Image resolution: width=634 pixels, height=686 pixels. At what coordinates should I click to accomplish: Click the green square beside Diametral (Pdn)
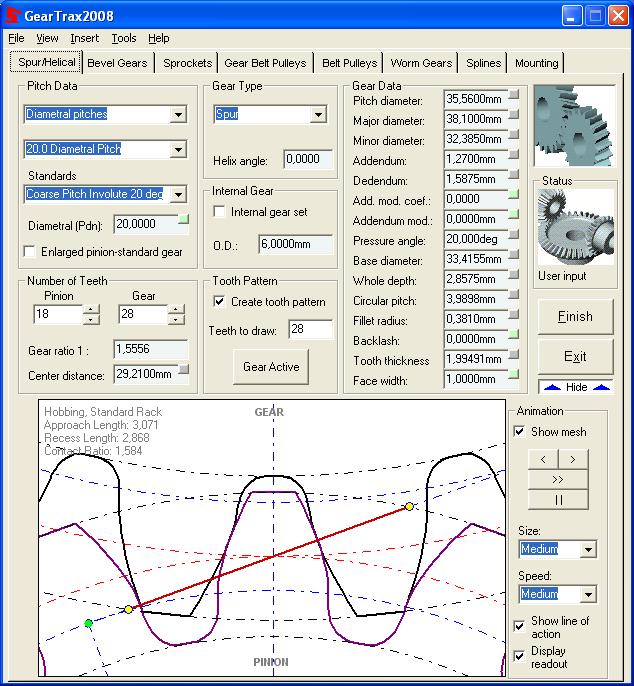[x=184, y=219]
